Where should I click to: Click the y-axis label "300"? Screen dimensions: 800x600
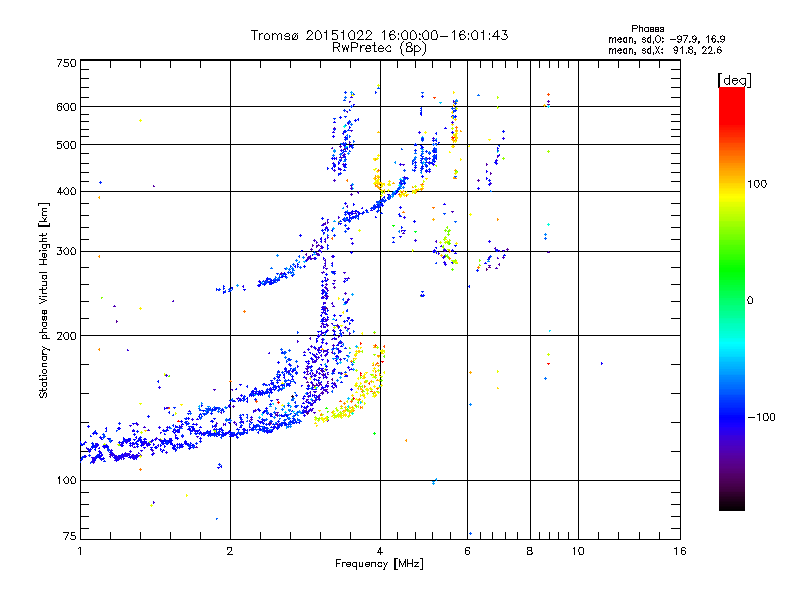tap(66, 251)
